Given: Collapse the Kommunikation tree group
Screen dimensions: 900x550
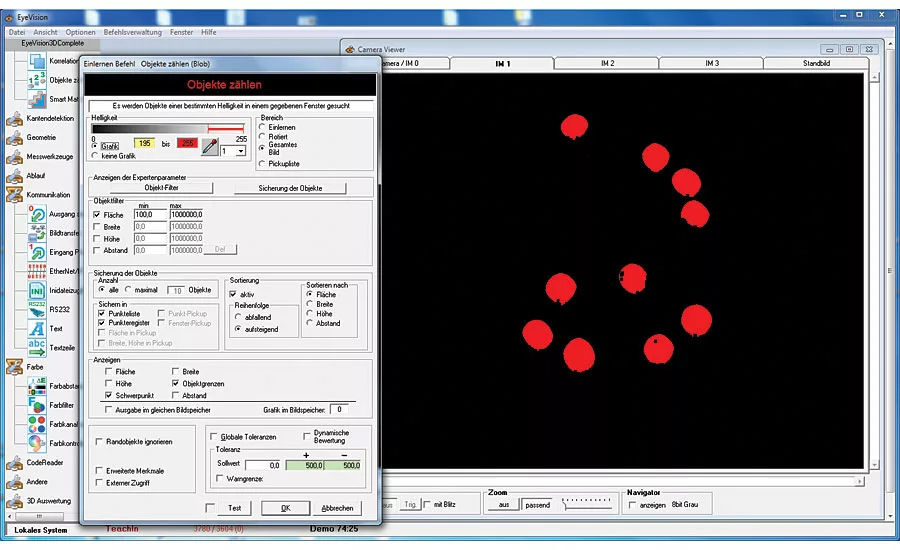Looking at the screenshot, I should tap(14, 195).
